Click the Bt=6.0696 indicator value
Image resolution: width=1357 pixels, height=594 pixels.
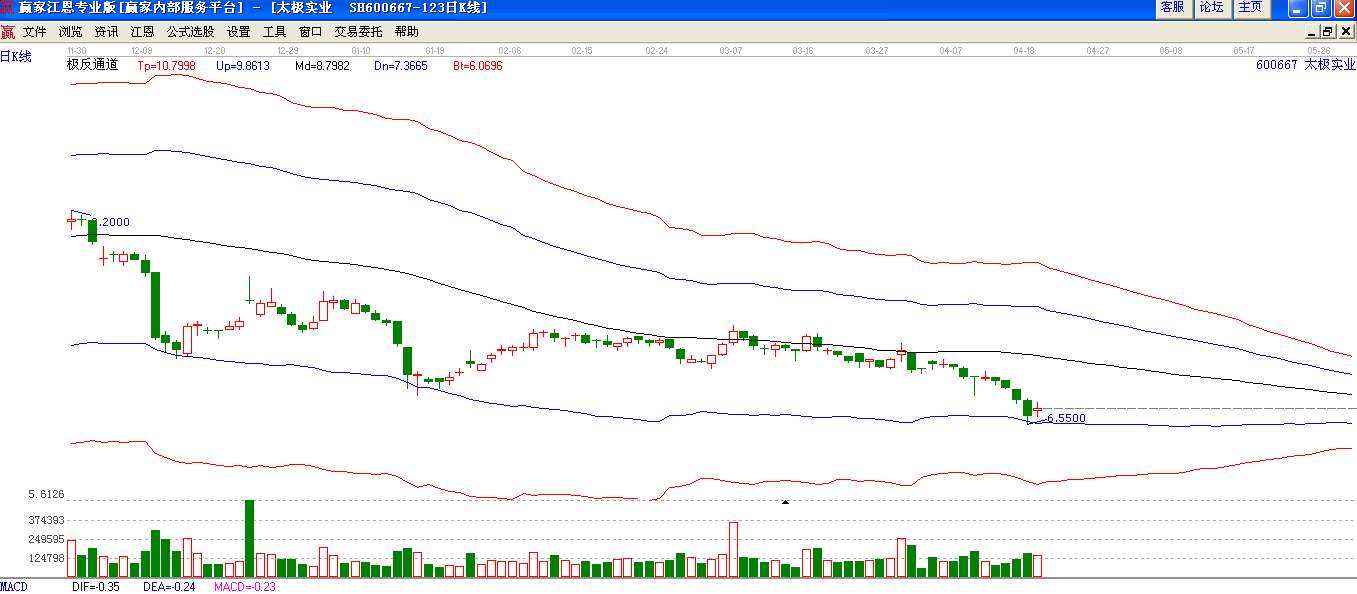(x=478, y=66)
